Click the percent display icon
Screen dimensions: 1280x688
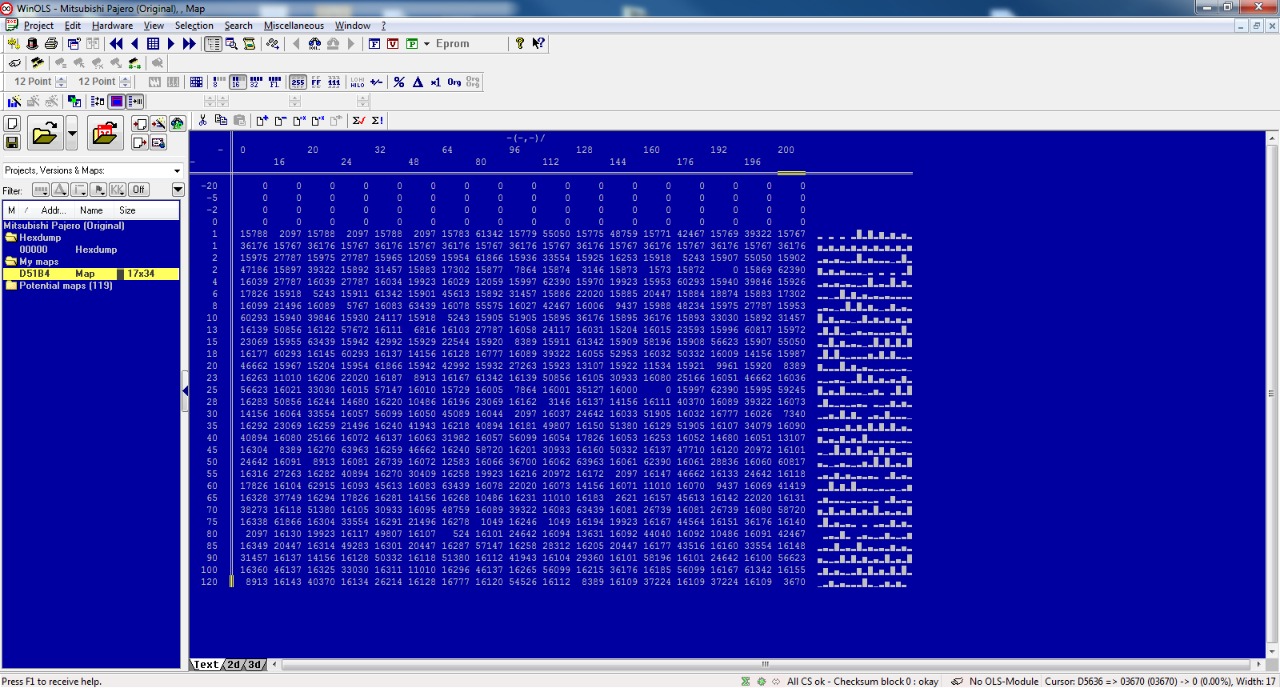[400, 82]
